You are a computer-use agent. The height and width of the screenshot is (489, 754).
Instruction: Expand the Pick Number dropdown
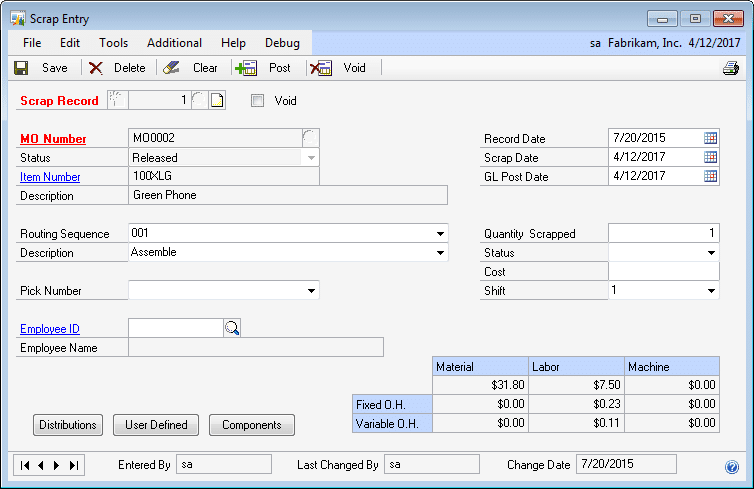[x=311, y=291]
